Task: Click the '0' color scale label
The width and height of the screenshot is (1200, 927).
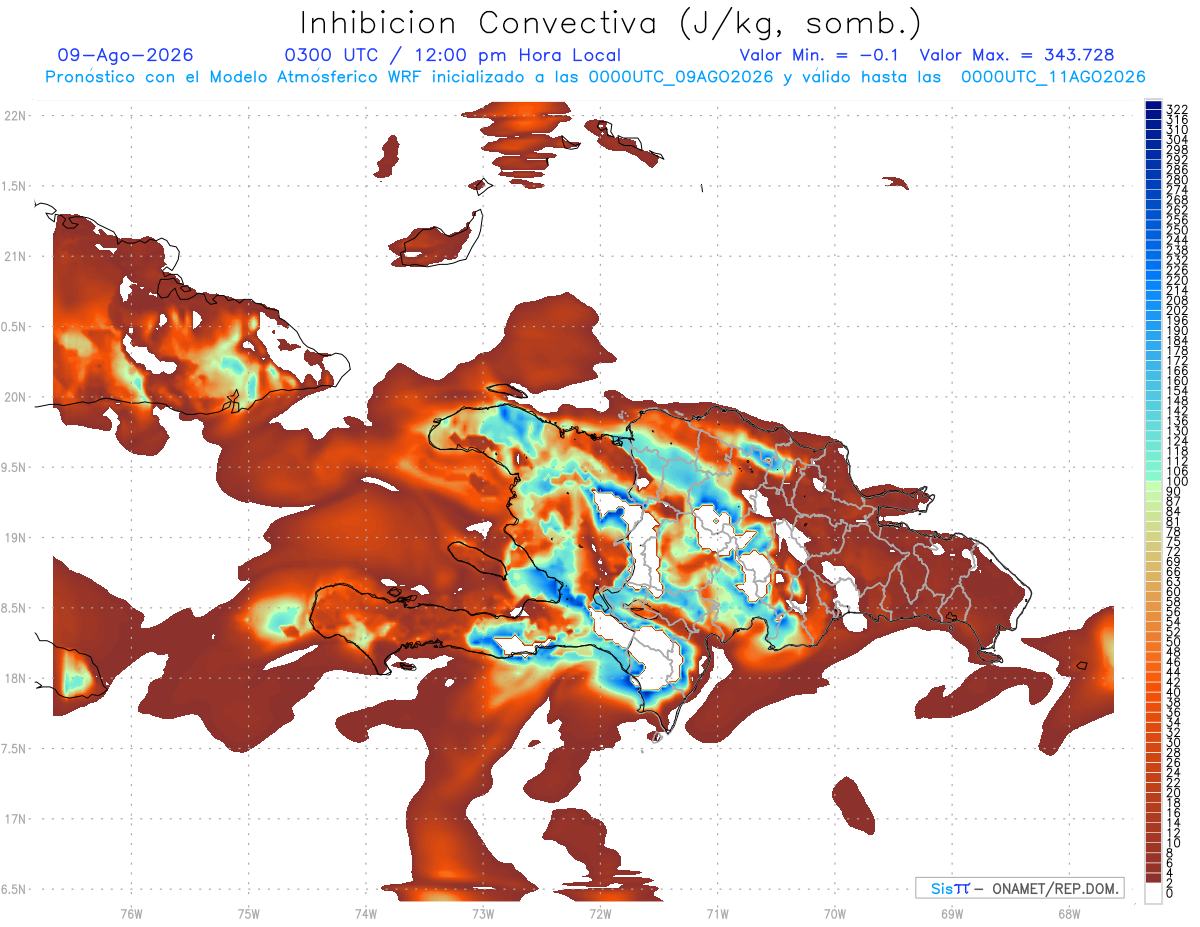Action: (1170, 893)
